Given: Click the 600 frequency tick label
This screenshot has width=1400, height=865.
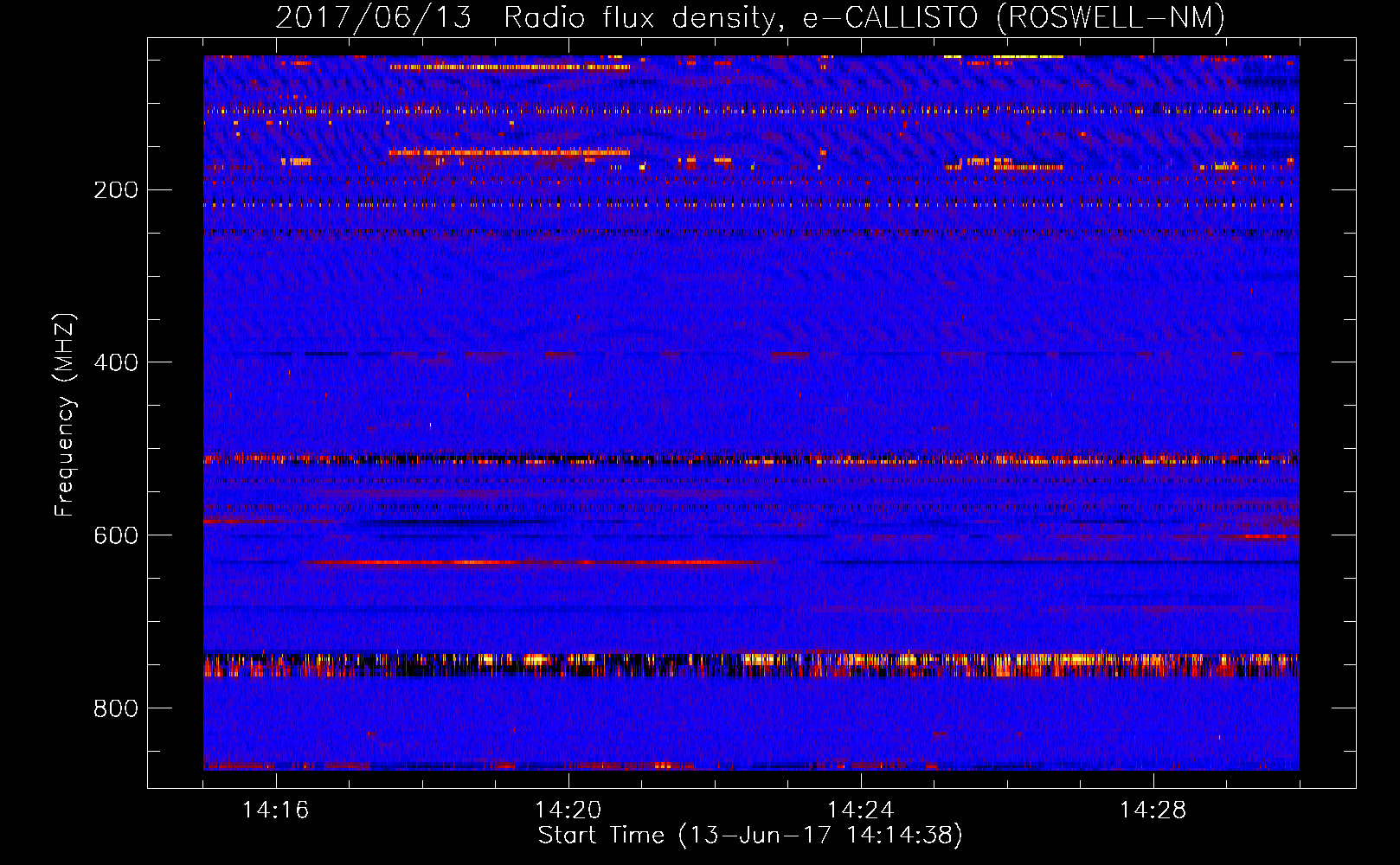Looking at the screenshot, I should click(116, 535).
